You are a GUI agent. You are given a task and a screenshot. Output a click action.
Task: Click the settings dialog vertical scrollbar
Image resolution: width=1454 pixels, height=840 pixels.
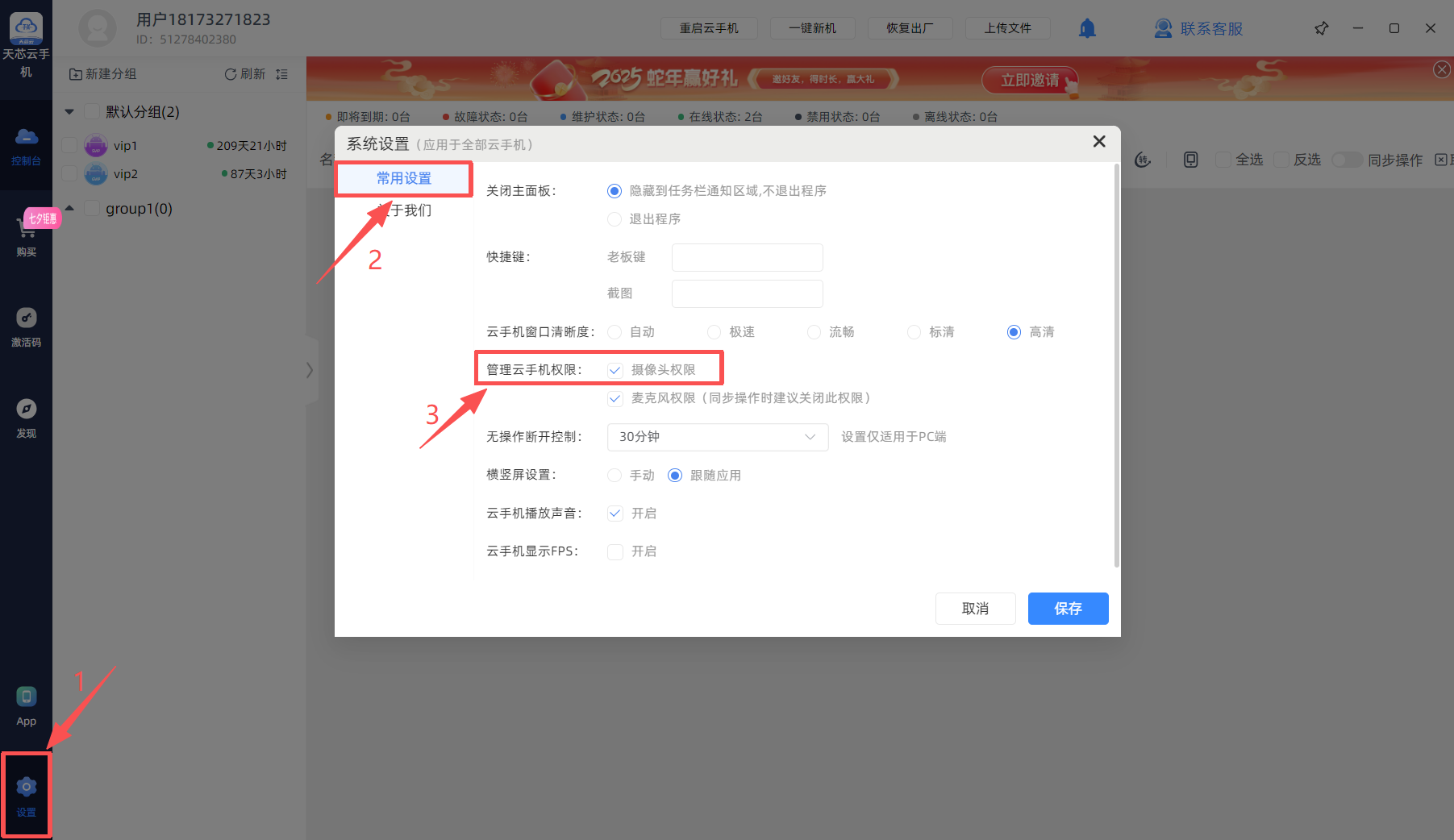[1116, 363]
